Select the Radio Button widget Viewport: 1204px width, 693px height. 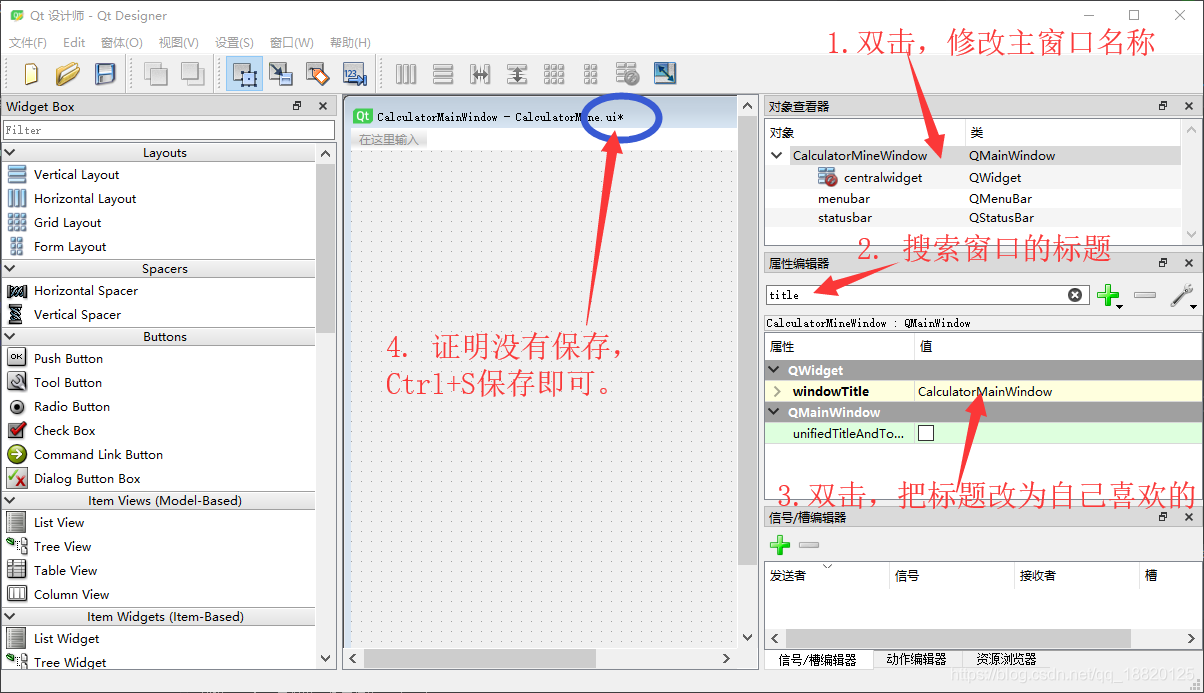(71, 407)
